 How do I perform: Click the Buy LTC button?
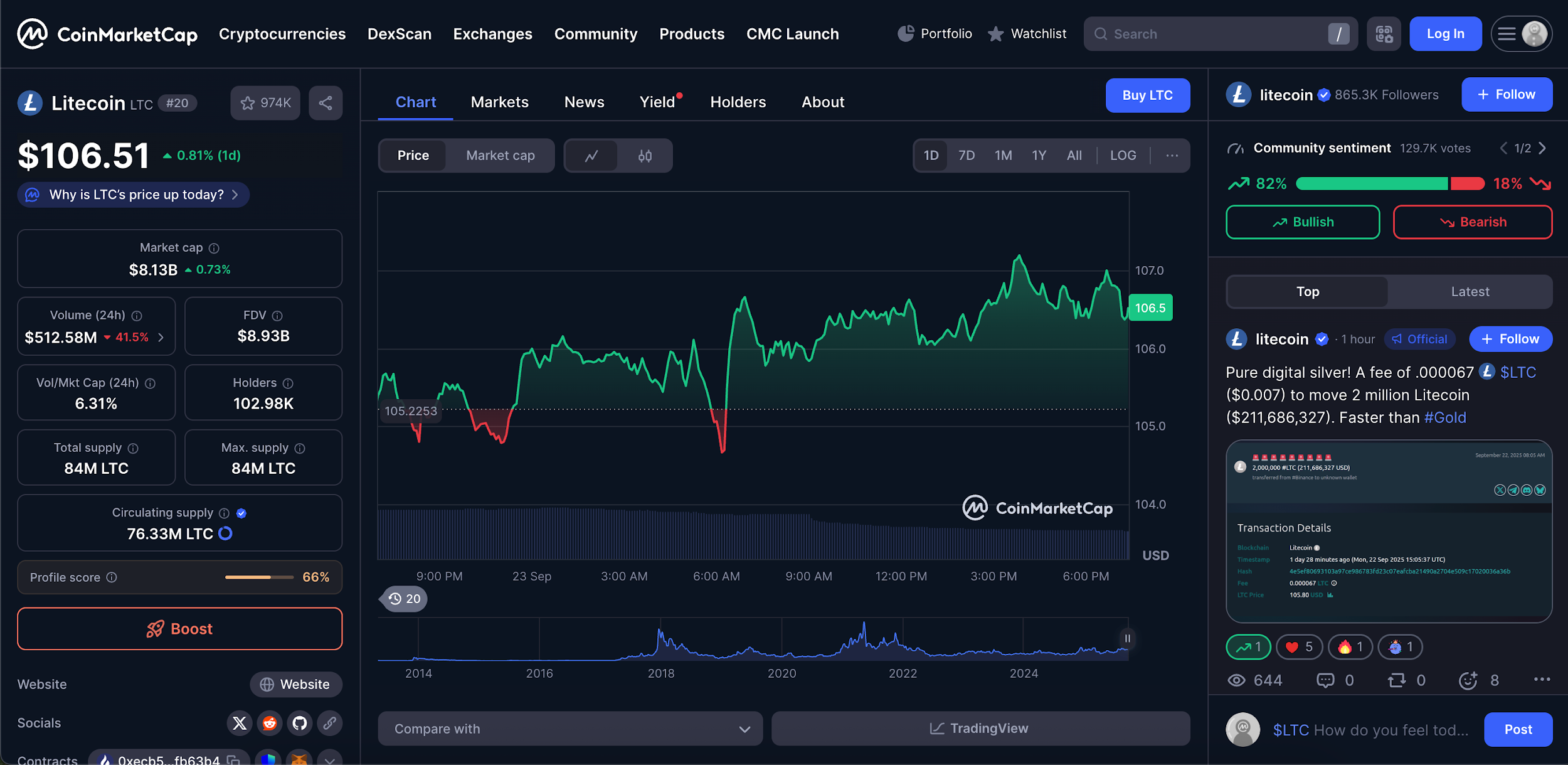pos(1147,95)
